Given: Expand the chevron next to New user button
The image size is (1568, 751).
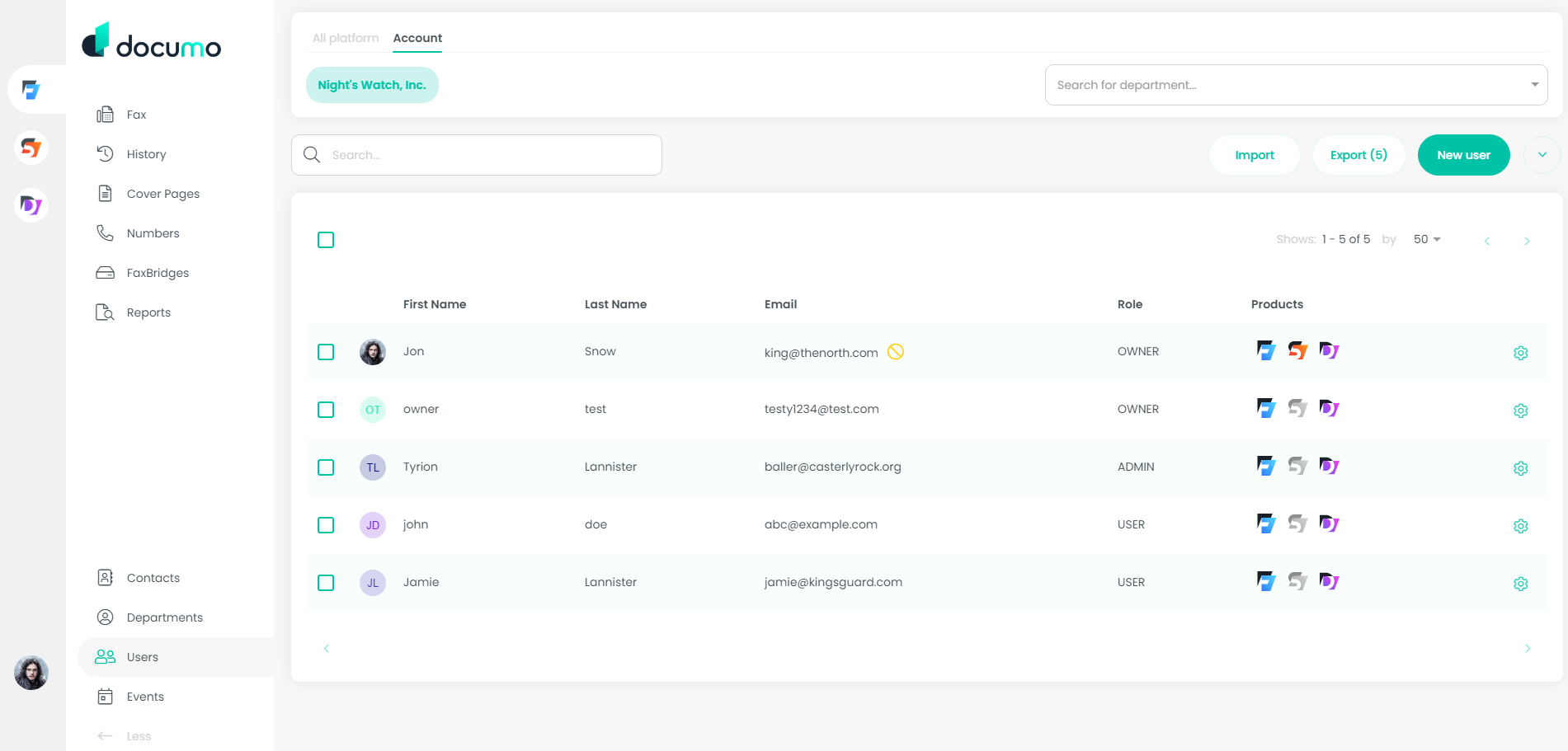Looking at the screenshot, I should pos(1542,154).
